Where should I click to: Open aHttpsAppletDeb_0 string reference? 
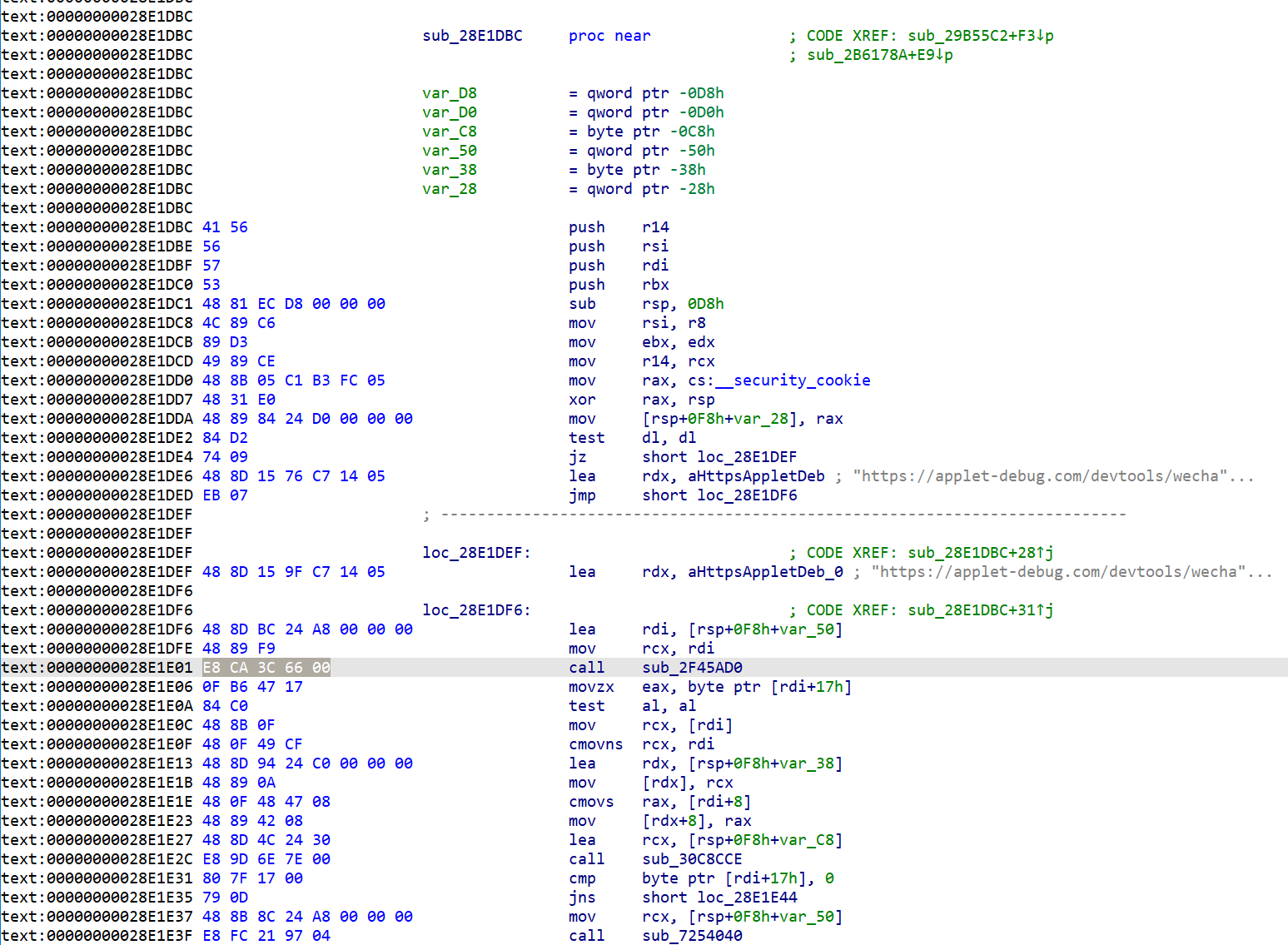tap(765, 572)
